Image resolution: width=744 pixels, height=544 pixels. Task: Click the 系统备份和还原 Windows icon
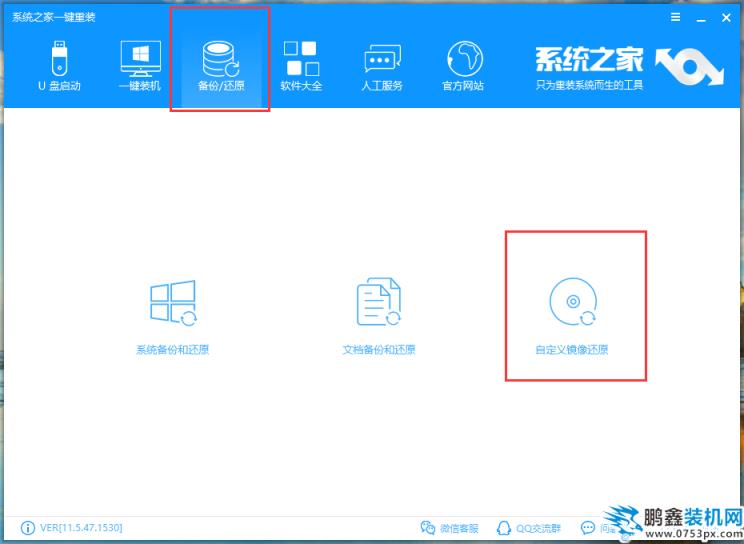173,302
